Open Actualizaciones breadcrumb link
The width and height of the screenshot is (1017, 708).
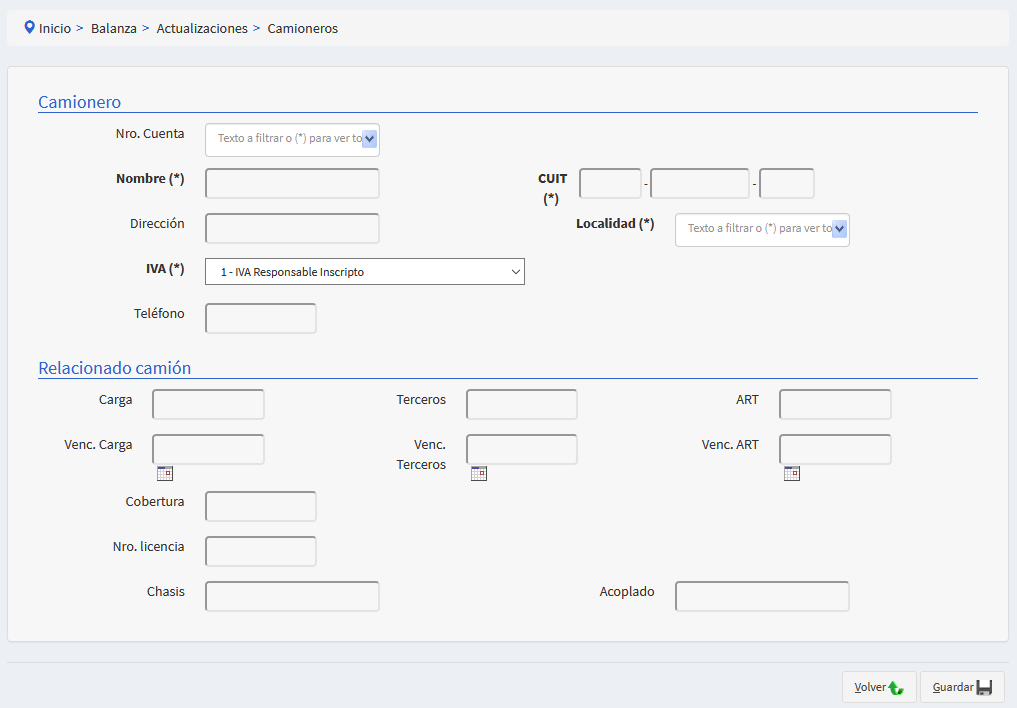[202, 29]
